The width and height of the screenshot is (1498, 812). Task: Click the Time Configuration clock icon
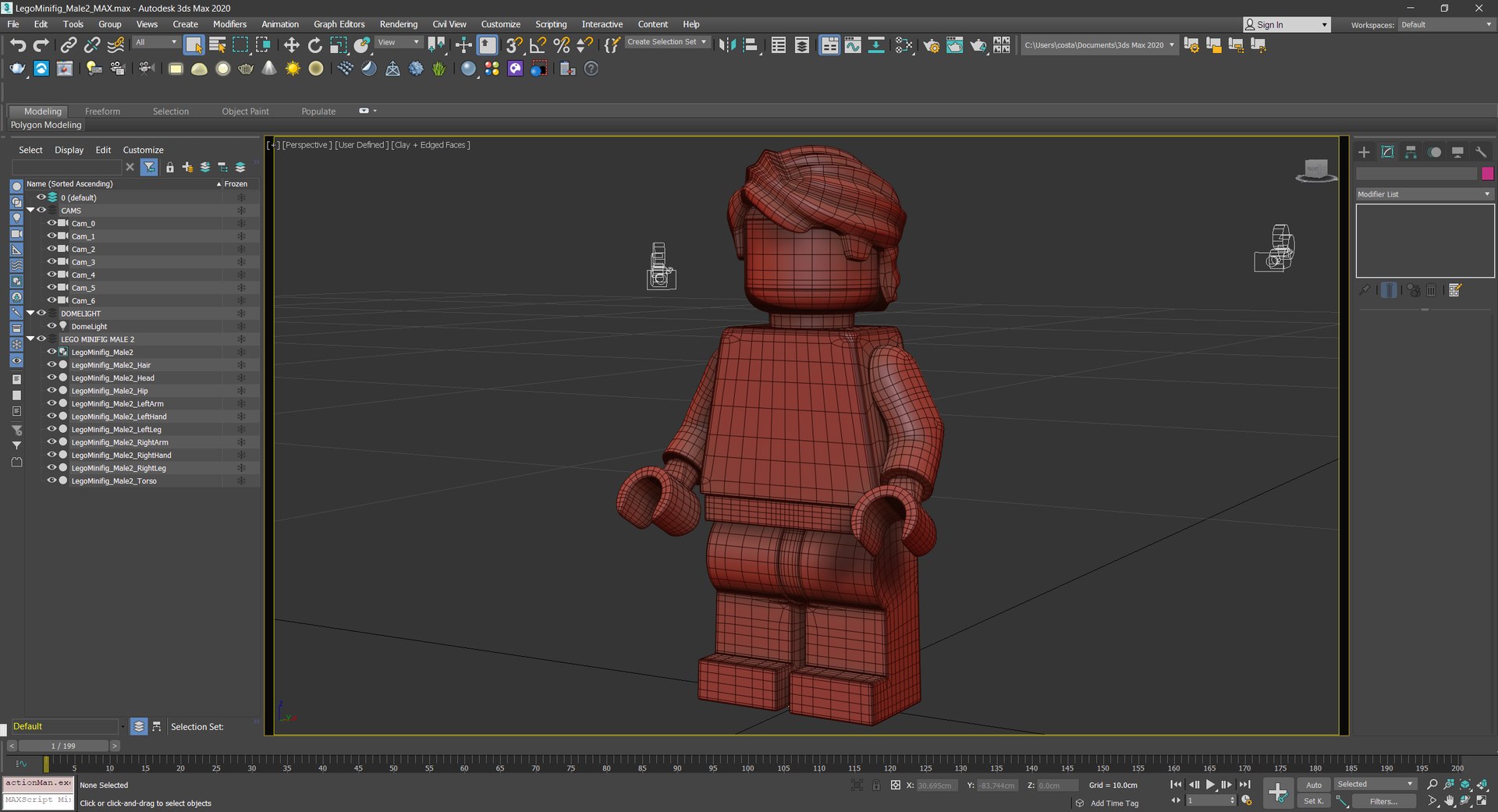1246,800
